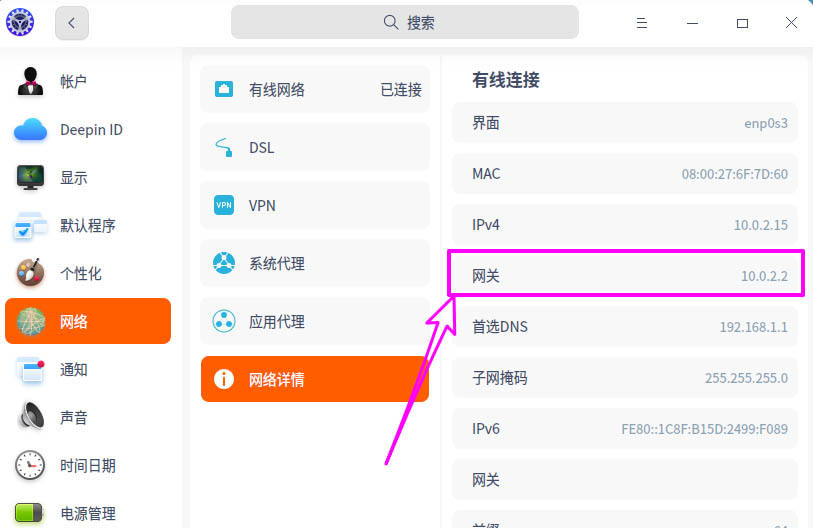The height and width of the screenshot is (528, 813).
Task: Open Power Management (电源管理) battery icon
Action: click(x=30, y=513)
